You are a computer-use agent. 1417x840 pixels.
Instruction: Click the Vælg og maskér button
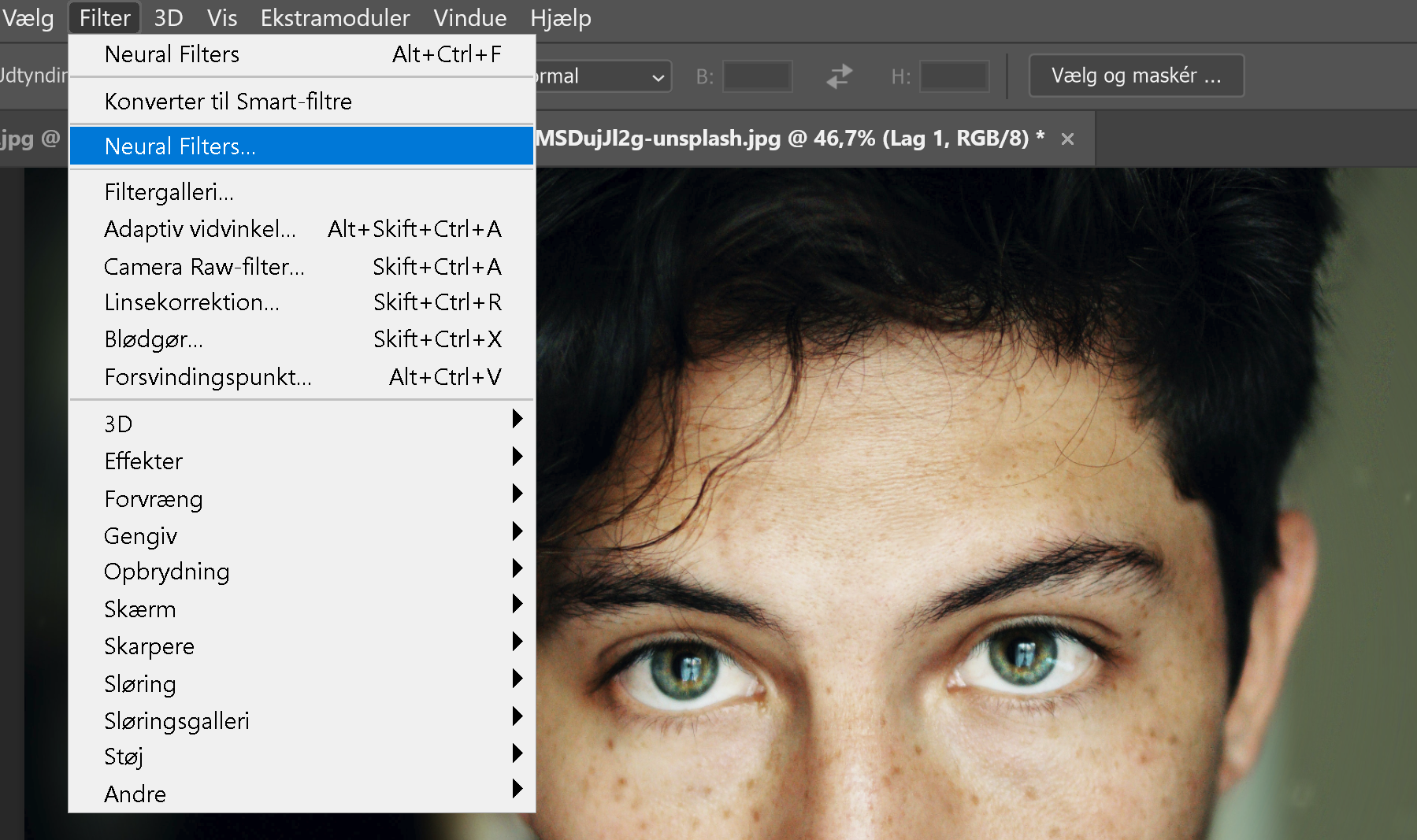pos(1135,75)
